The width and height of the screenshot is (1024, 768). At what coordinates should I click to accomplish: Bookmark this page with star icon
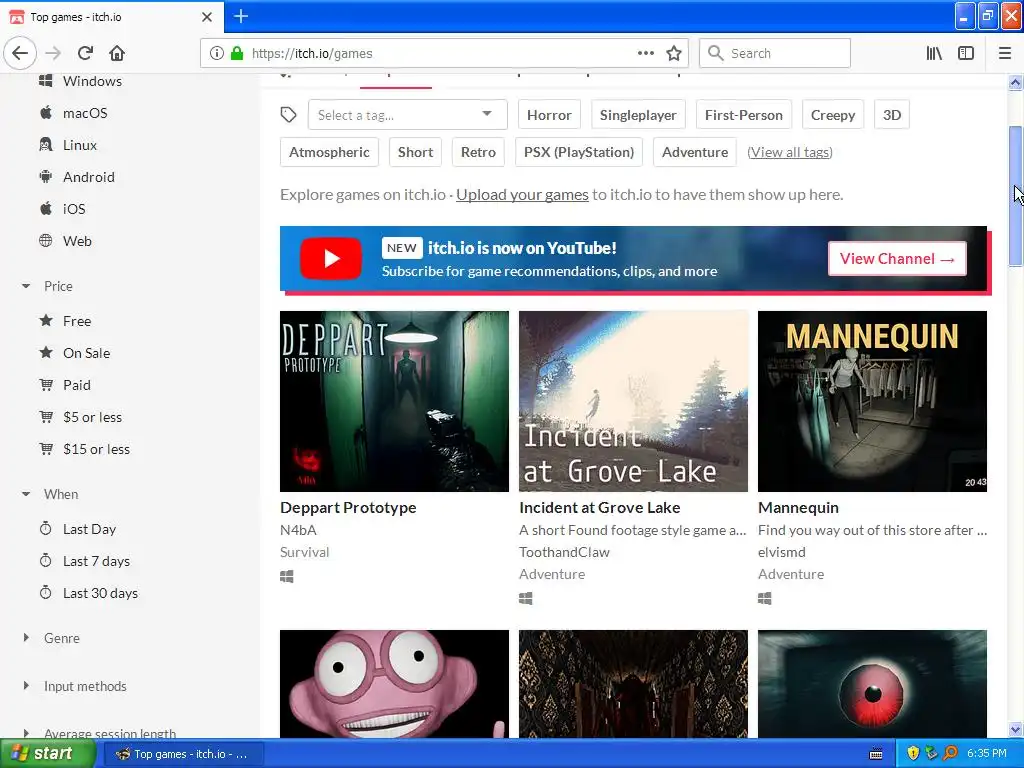click(x=674, y=53)
